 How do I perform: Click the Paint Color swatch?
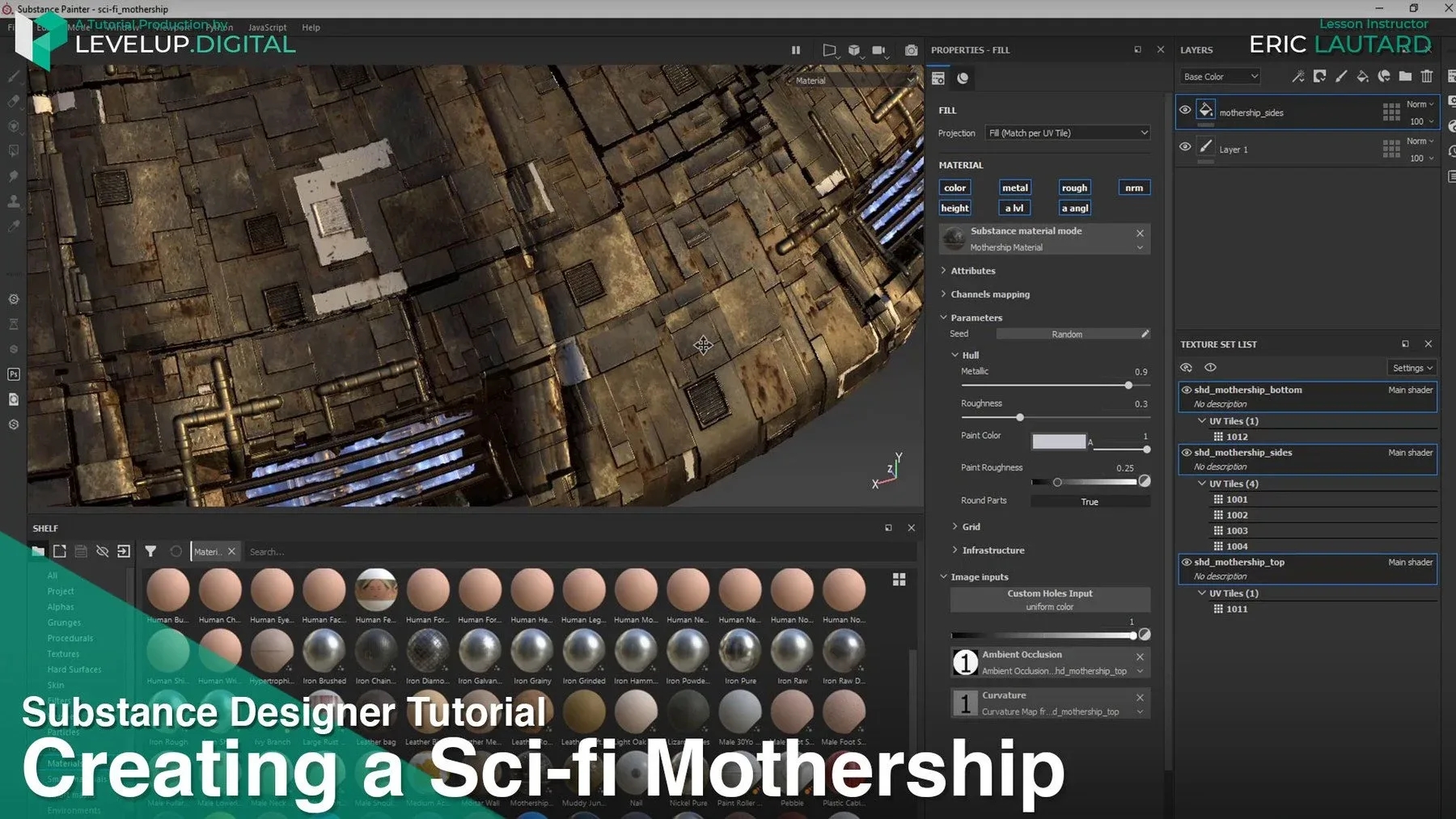(1058, 441)
